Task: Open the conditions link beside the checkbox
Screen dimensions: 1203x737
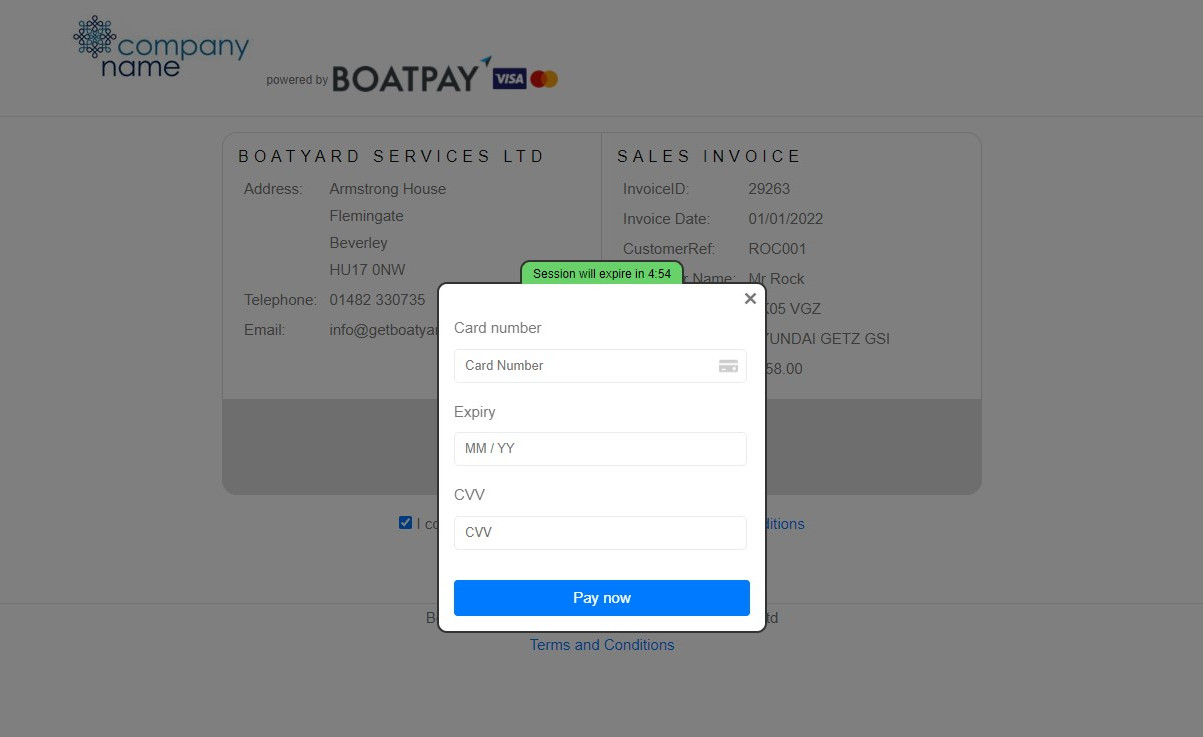Action: click(785, 524)
